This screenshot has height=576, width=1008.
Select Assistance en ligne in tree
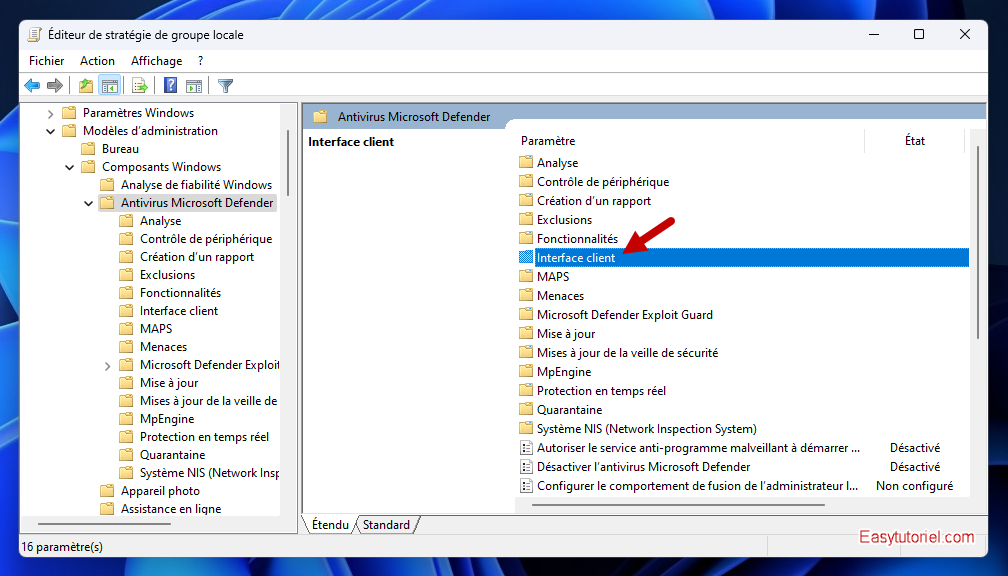[171, 508]
